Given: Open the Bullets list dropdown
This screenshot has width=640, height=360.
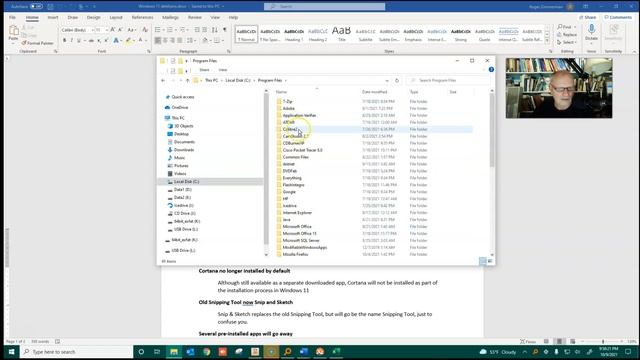Looking at the screenshot, I should point(163,30).
